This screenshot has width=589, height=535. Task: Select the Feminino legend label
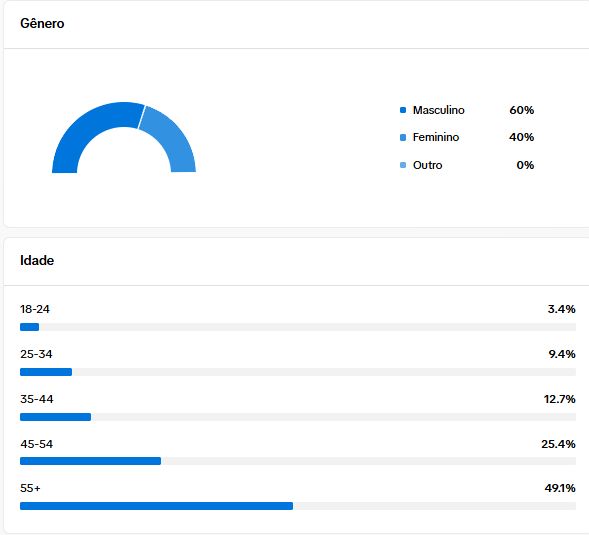point(436,138)
